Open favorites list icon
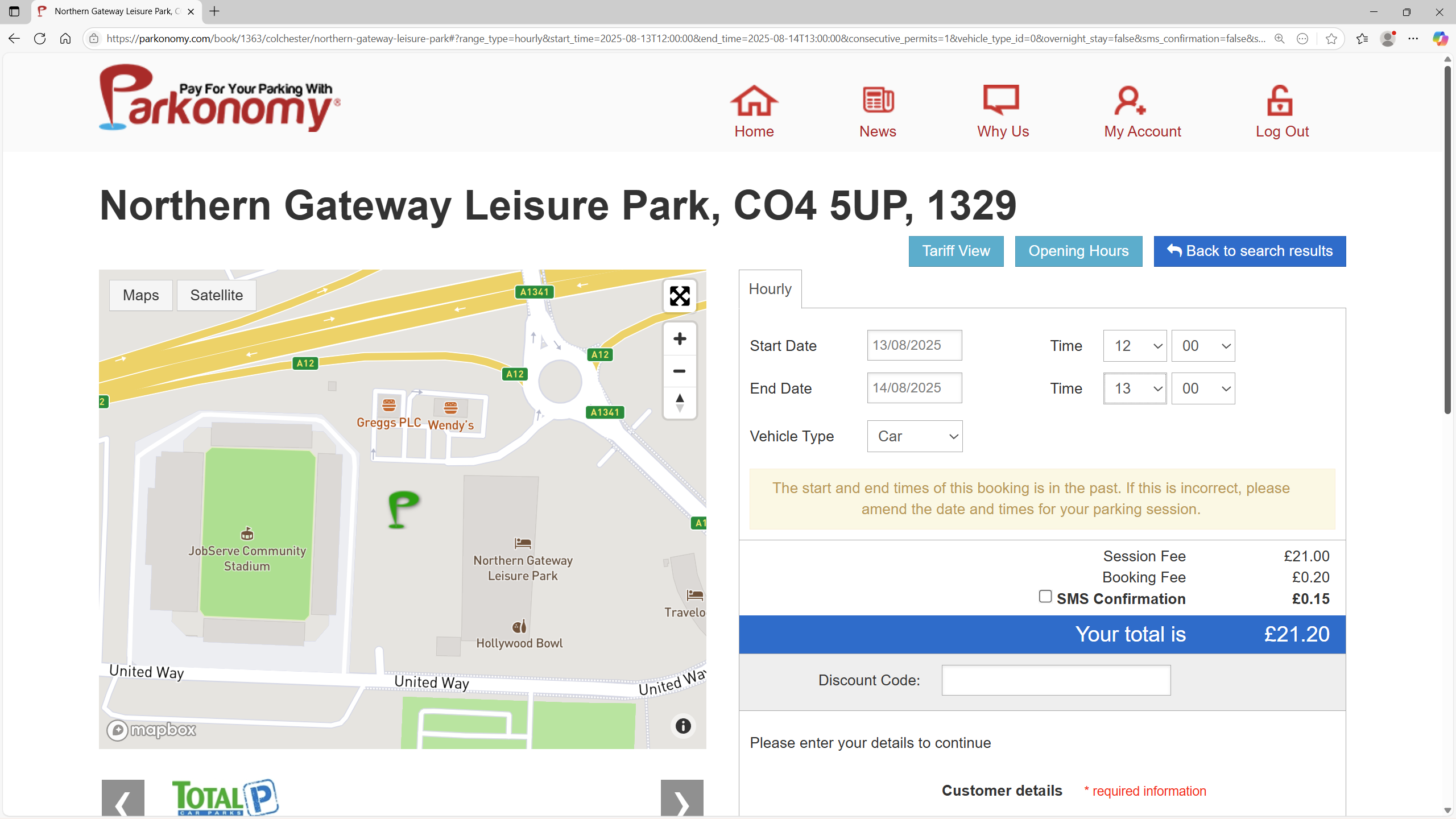 tap(1362, 39)
